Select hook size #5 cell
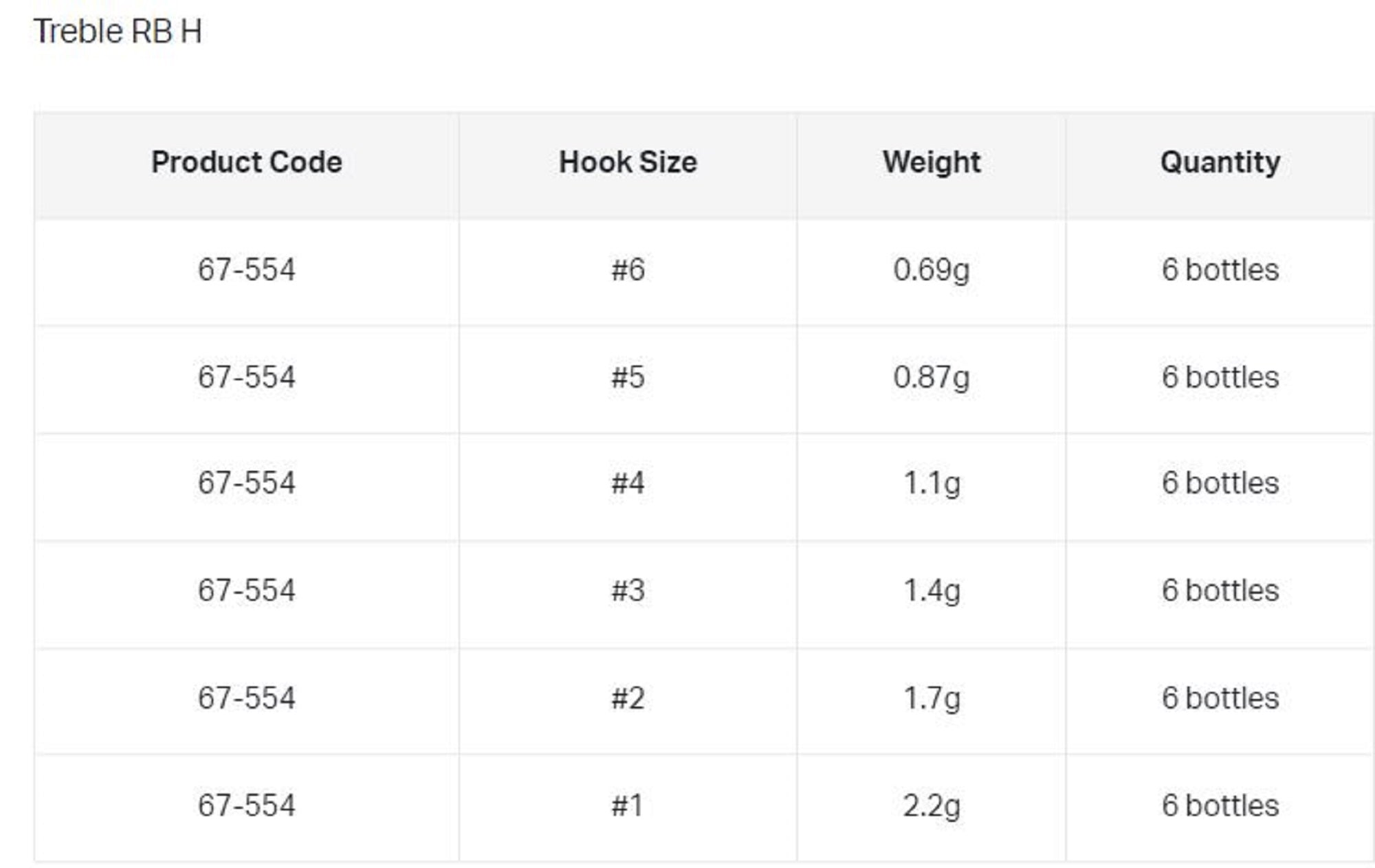This screenshot has width=1375, height=868. click(x=628, y=377)
